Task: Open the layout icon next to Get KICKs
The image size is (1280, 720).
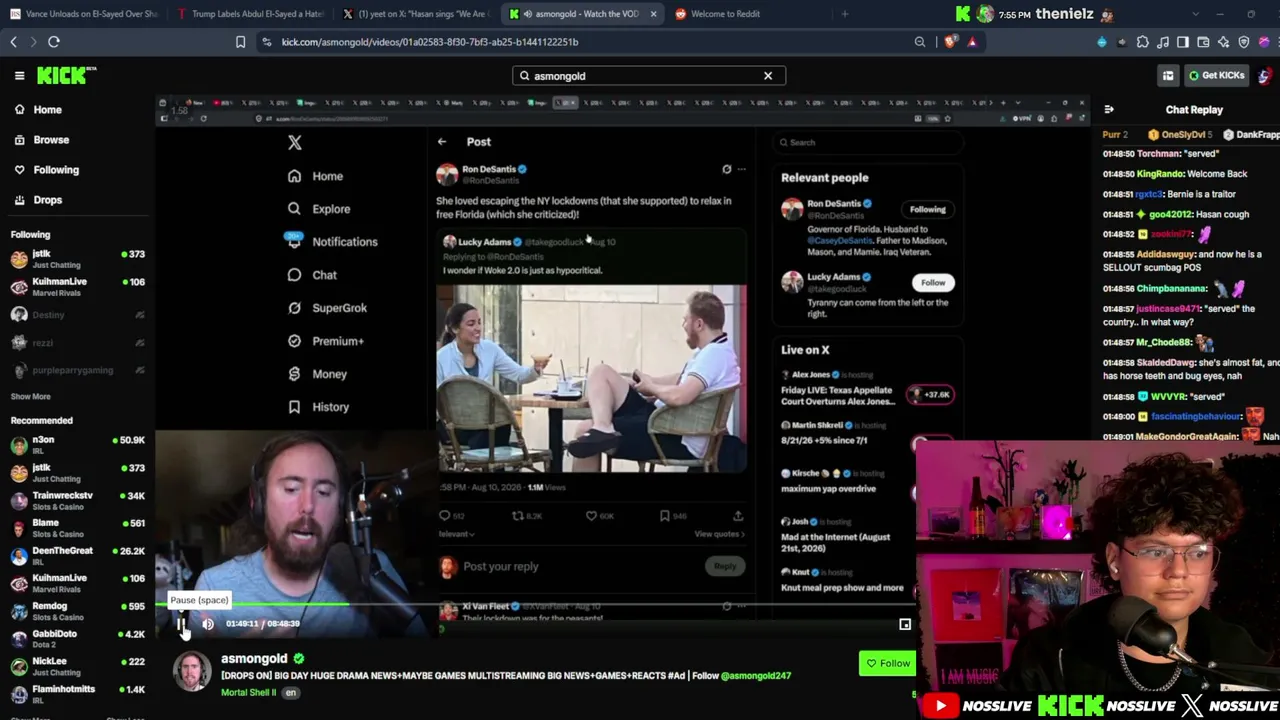Action: pyautogui.click(x=1168, y=75)
